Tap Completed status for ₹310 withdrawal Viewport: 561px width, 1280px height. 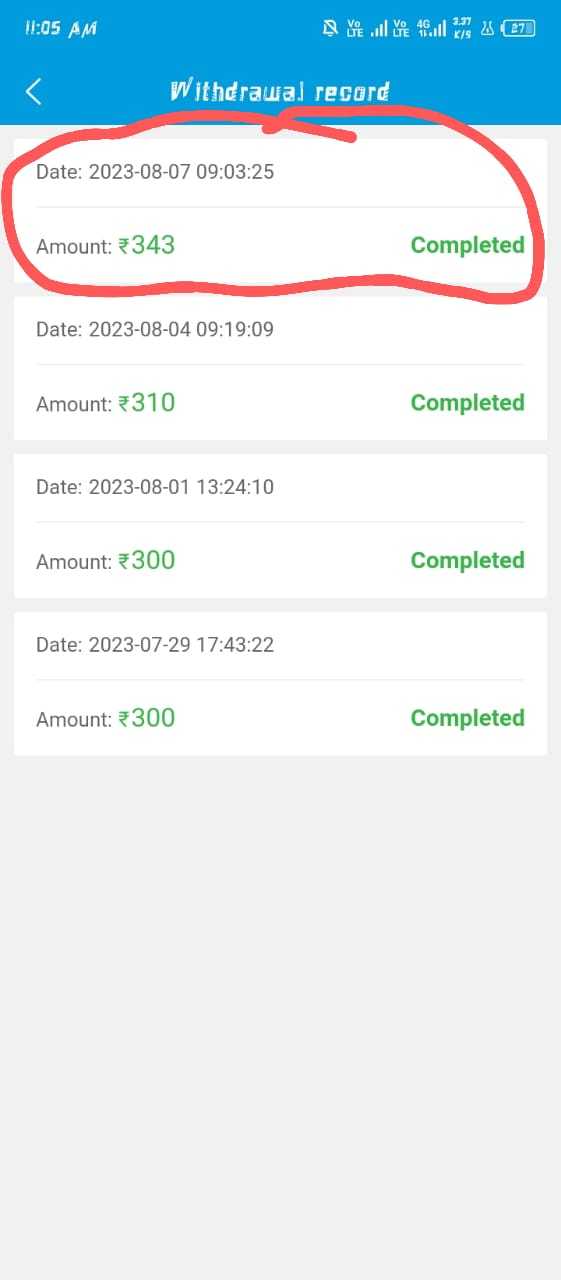467,403
